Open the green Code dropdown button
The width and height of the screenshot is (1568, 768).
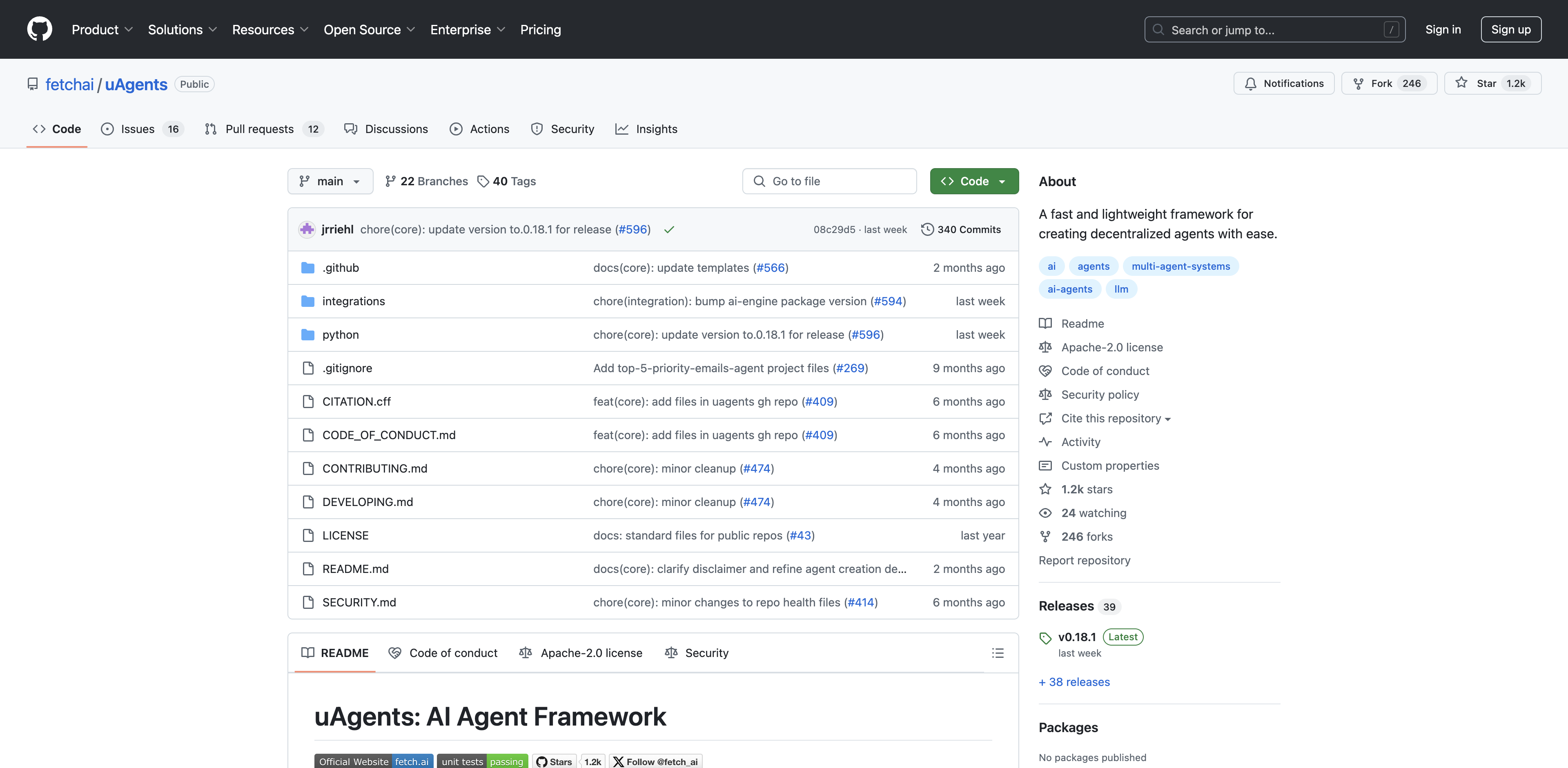(x=974, y=181)
